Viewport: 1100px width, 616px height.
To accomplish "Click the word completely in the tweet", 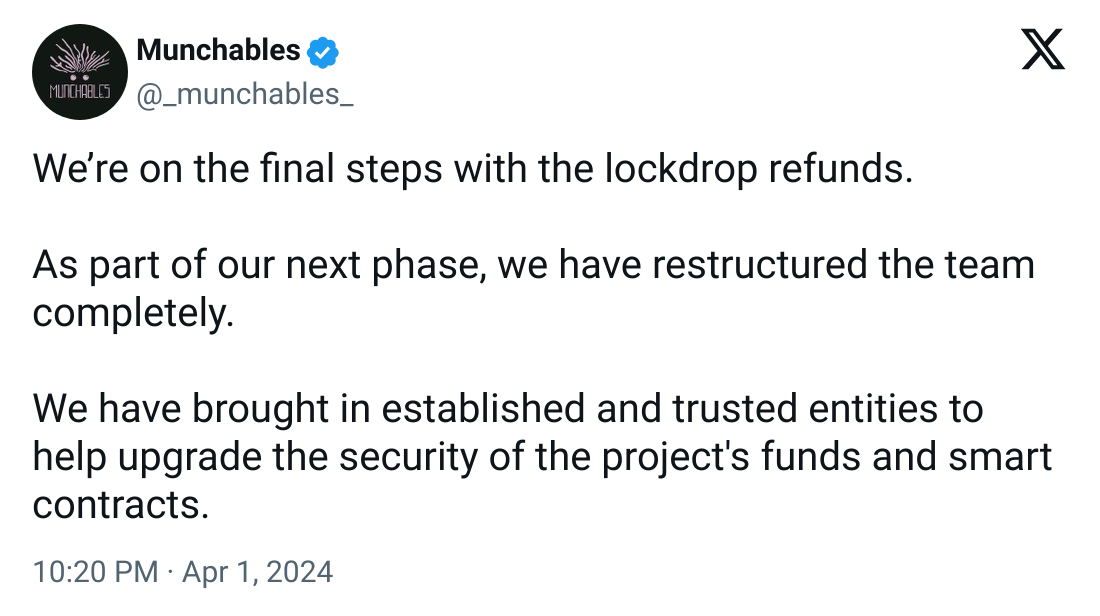I will coord(133,314).
